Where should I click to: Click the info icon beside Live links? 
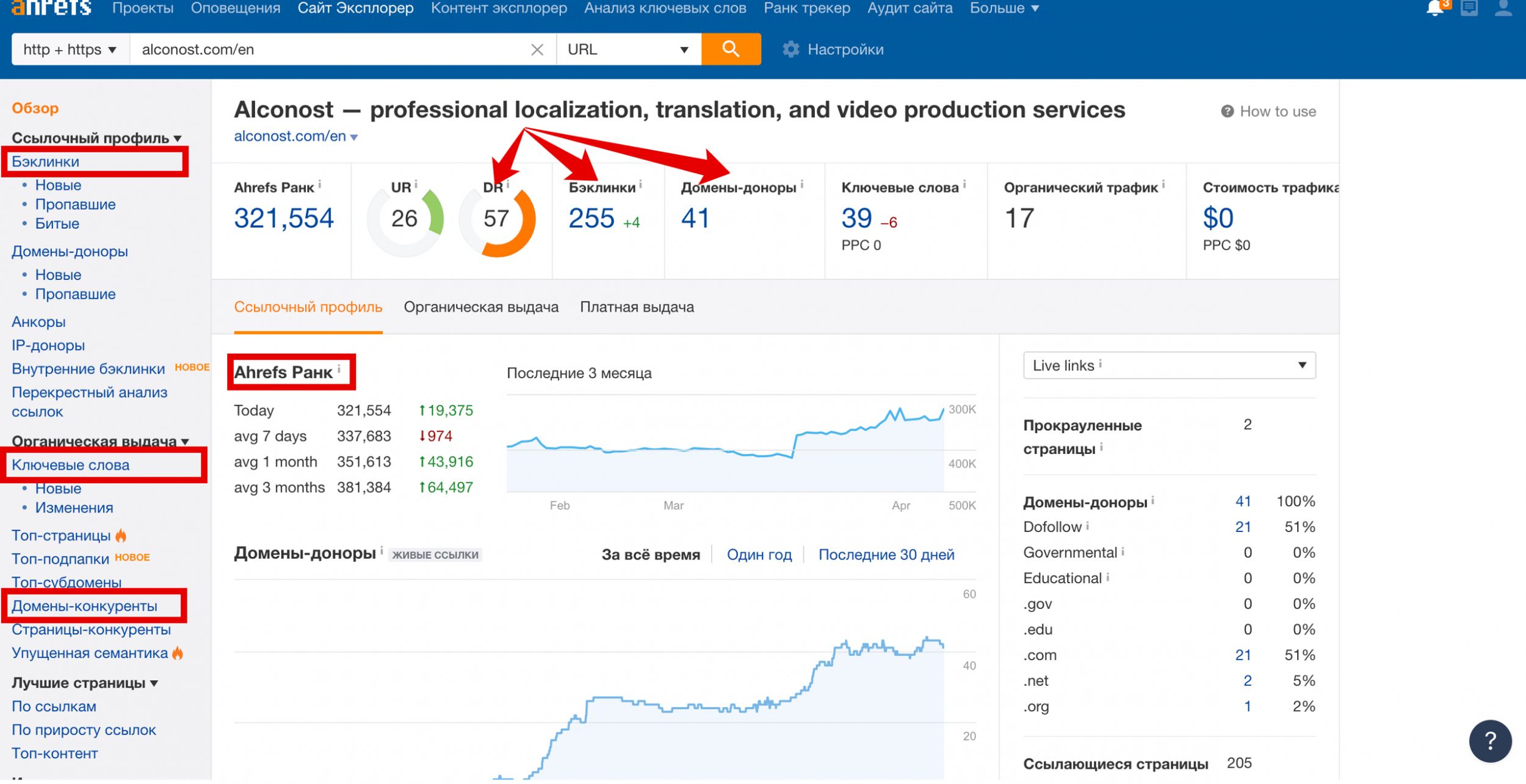[x=1100, y=364]
